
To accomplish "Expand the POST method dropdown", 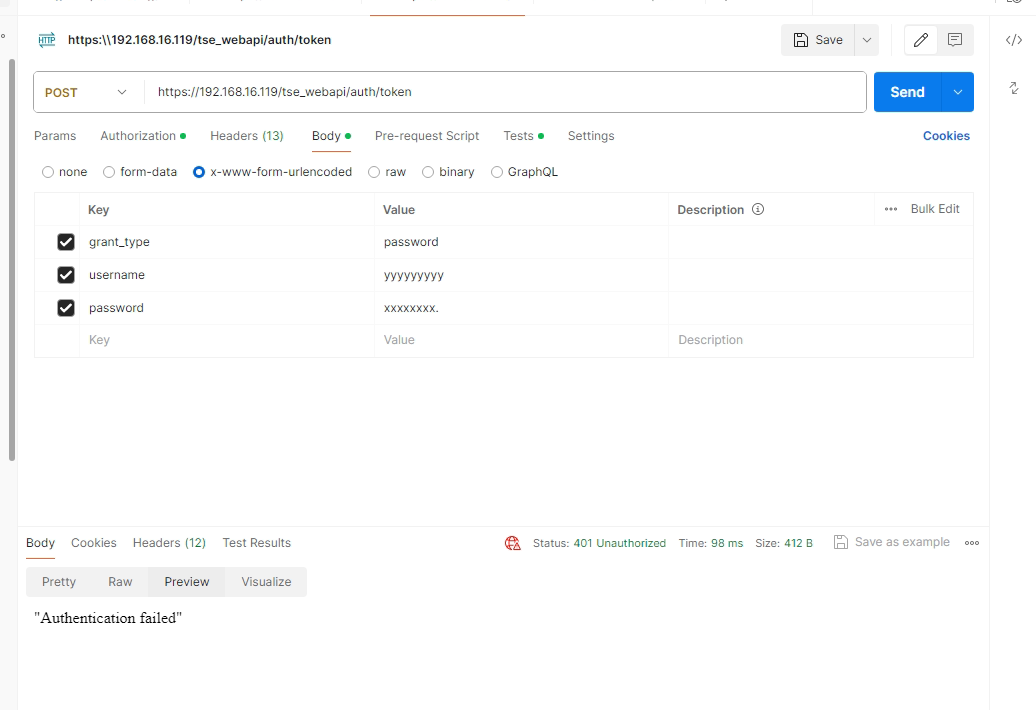I will tap(122, 92).
